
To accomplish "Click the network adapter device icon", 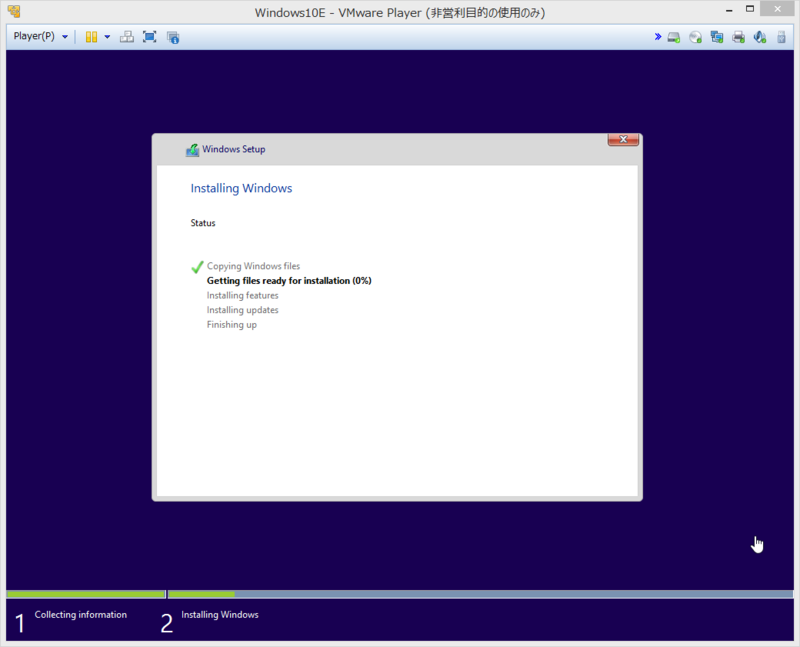I will coord(717,37).
